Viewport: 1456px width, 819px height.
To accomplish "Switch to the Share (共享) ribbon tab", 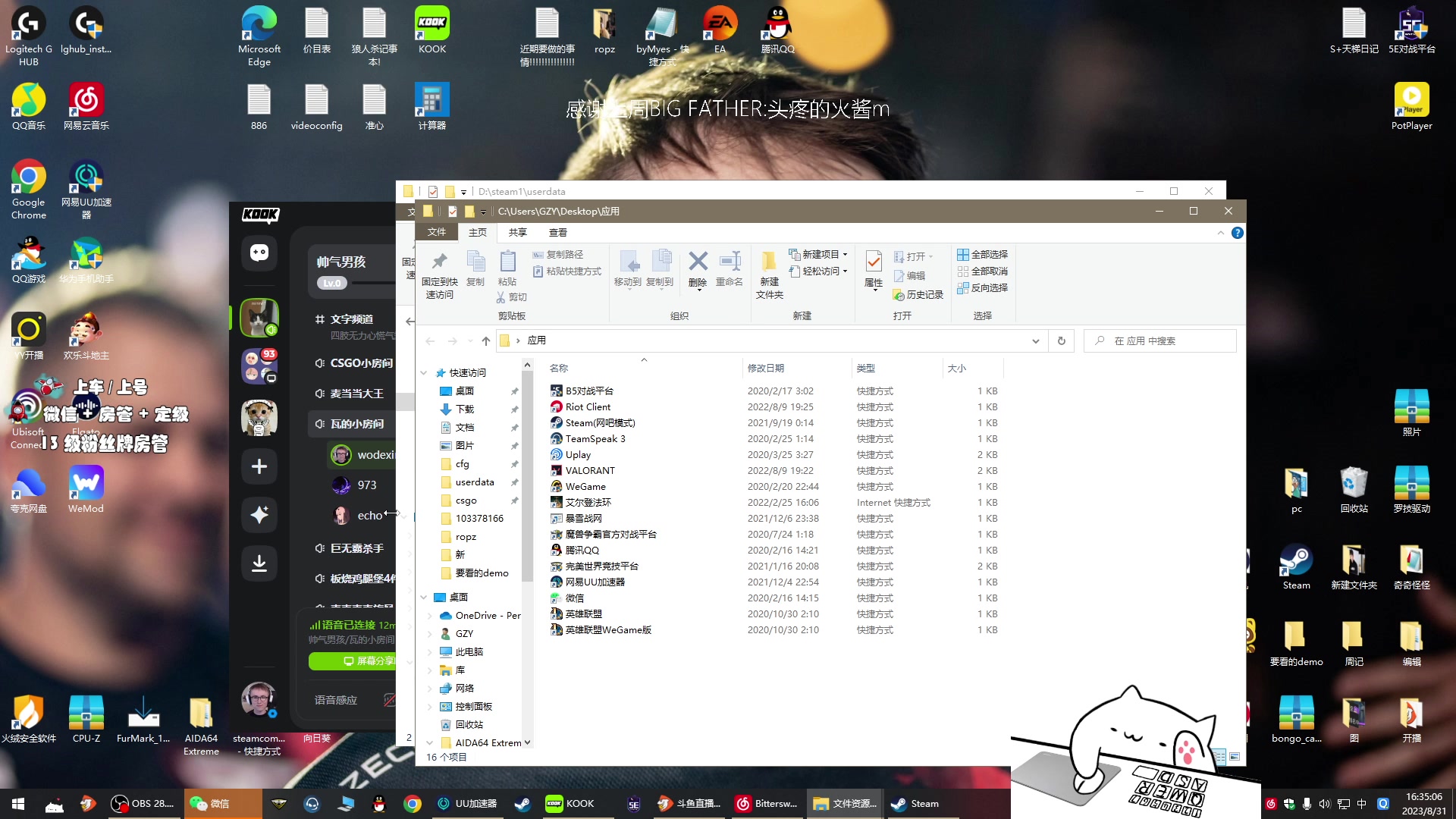I will (518, 233).
